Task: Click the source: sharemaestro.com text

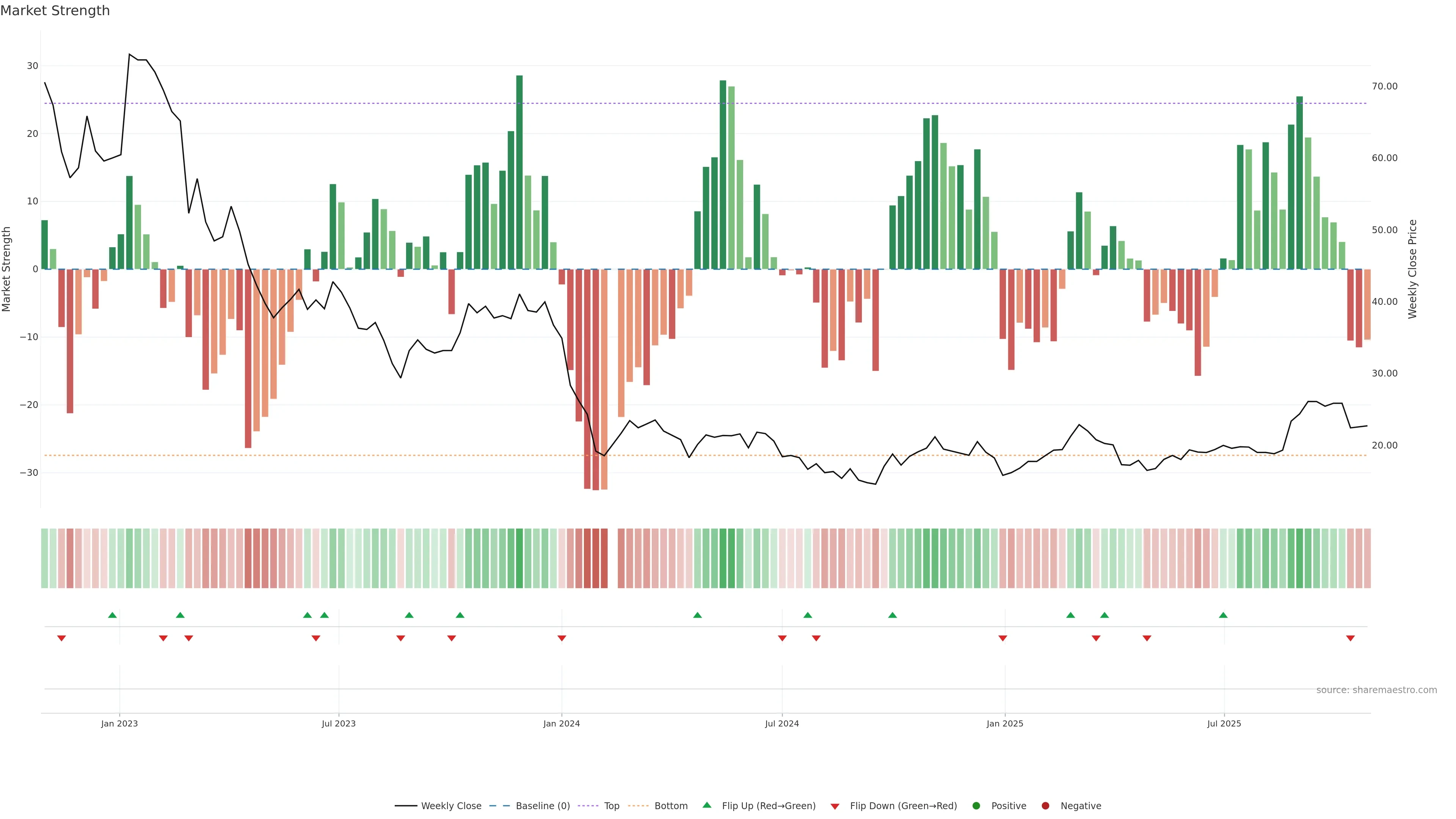Action: [x=1376, y=690]
